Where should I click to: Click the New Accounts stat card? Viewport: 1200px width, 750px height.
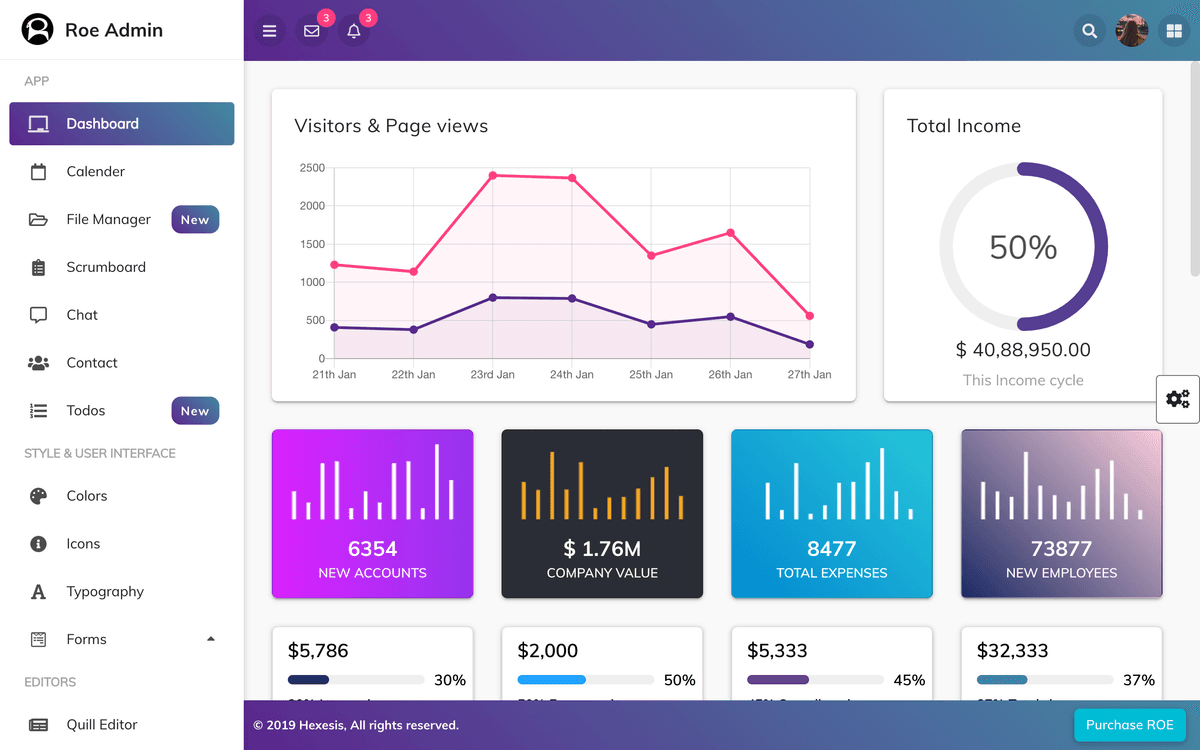(x=372, y=514)
